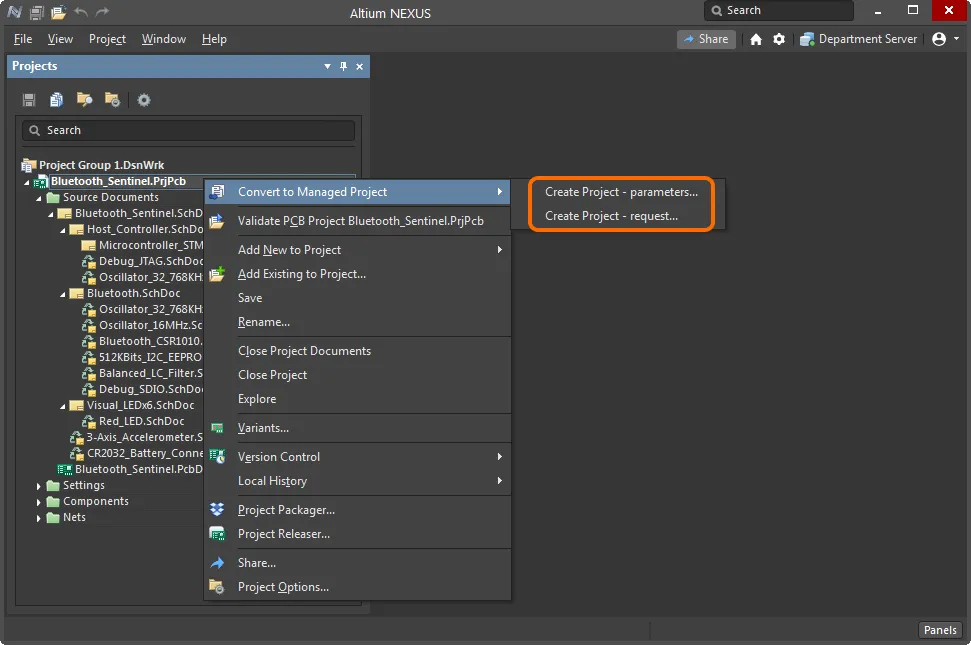Viewport: 971px width, 645px height.
Task: Click the Altium NEXUS logo icon
Action: [x=14, y=12]
